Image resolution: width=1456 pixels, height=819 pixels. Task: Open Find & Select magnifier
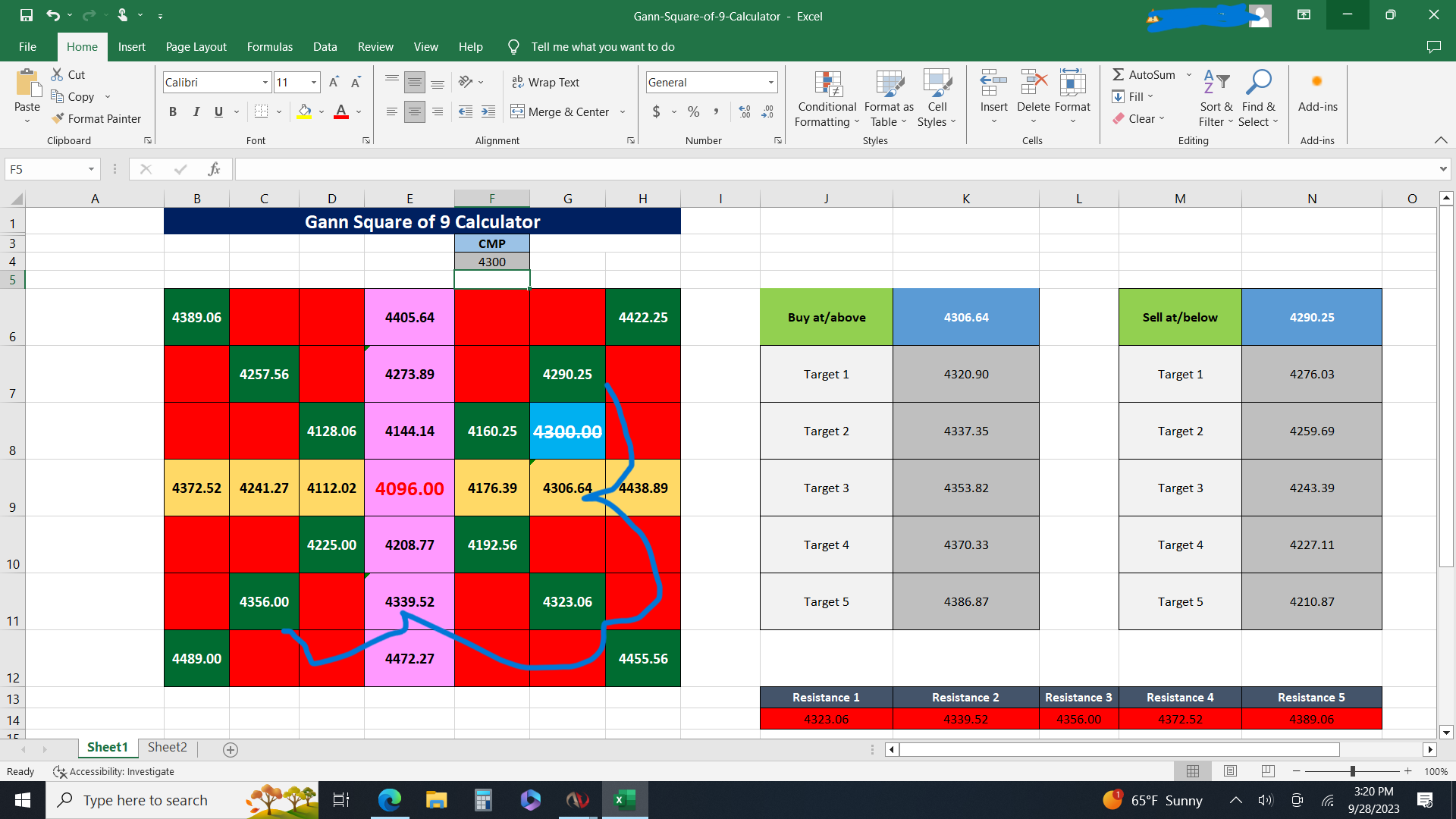click(1258, 99)
